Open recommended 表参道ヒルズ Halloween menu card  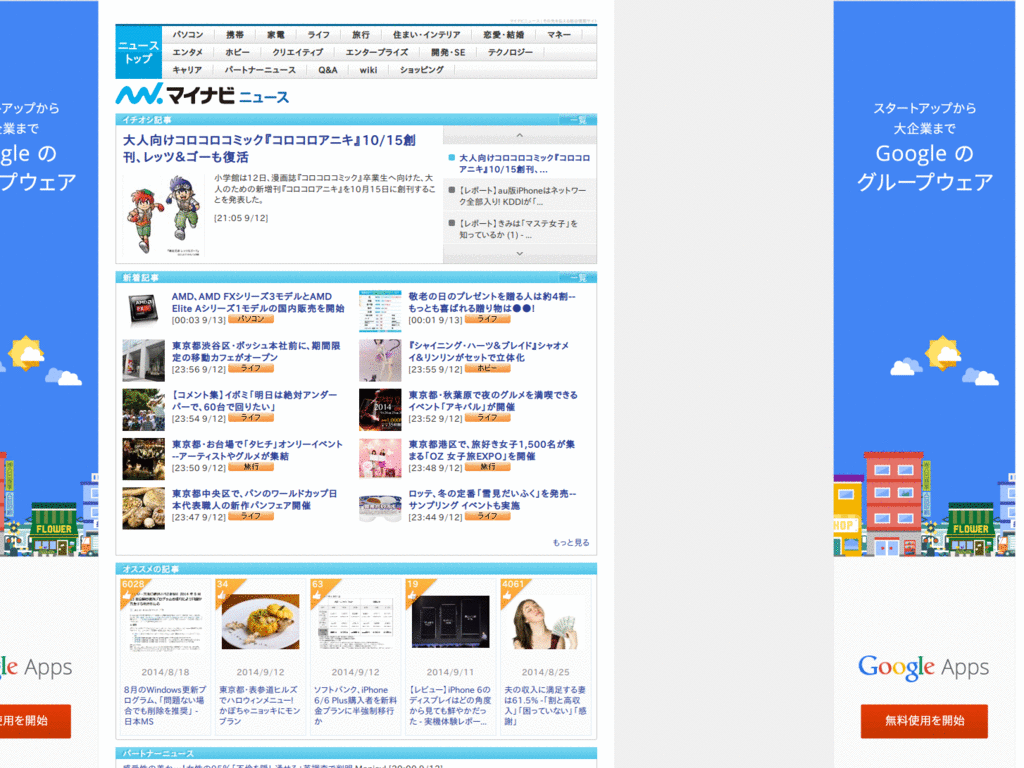260,656
